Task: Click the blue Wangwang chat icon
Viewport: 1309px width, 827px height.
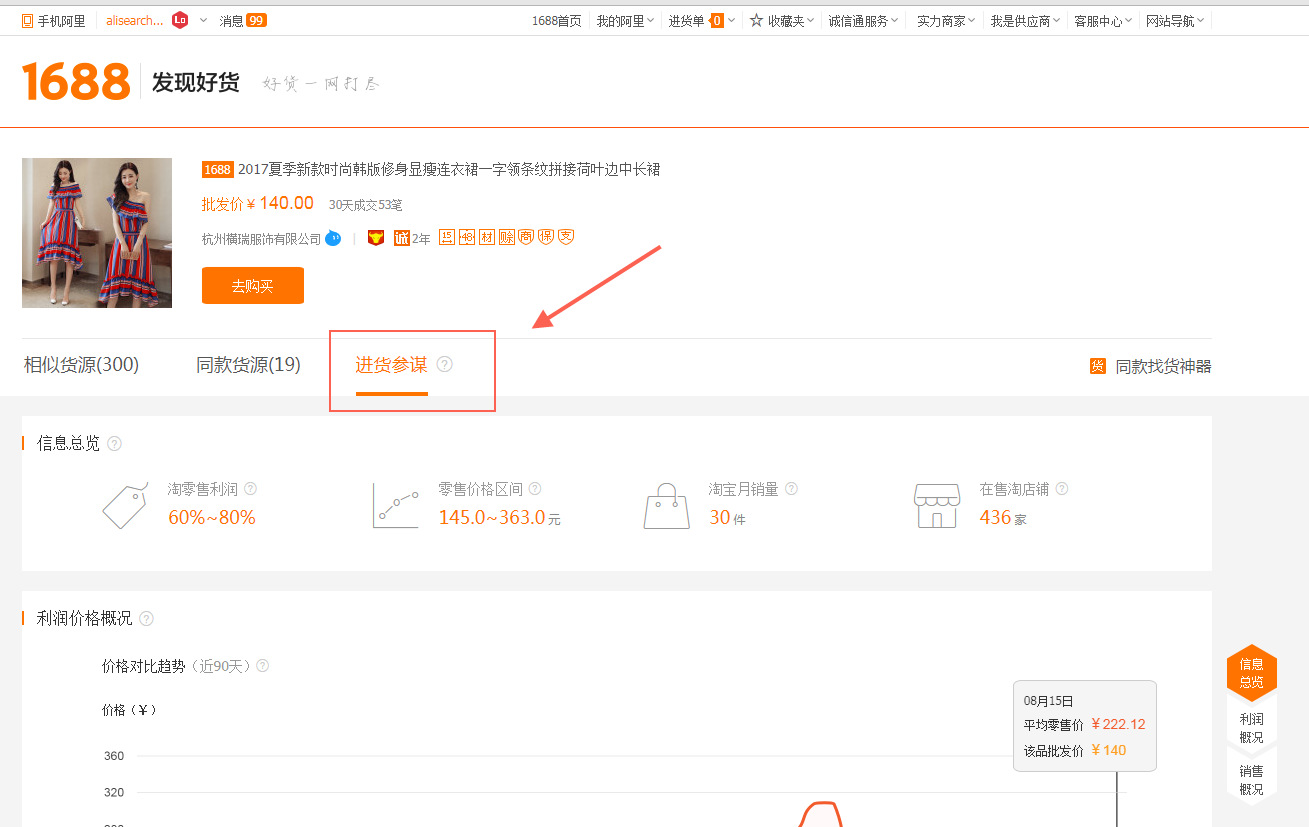Action: click(333, 238)
